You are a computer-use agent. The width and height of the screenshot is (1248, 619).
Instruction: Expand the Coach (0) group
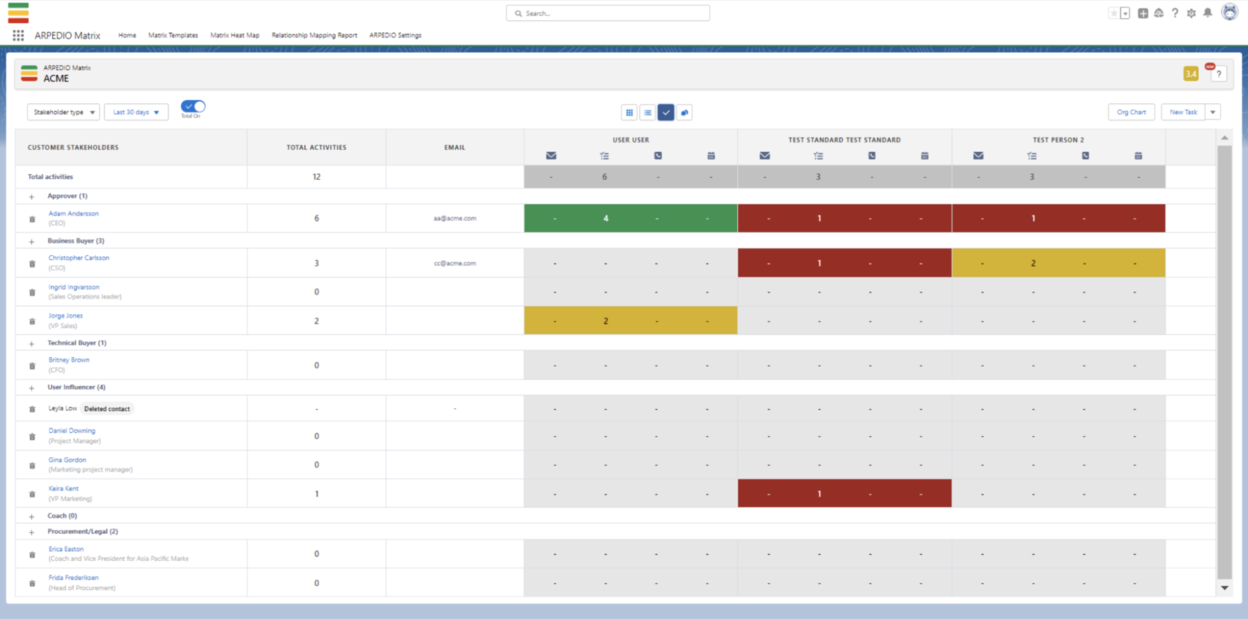point(31,516)
